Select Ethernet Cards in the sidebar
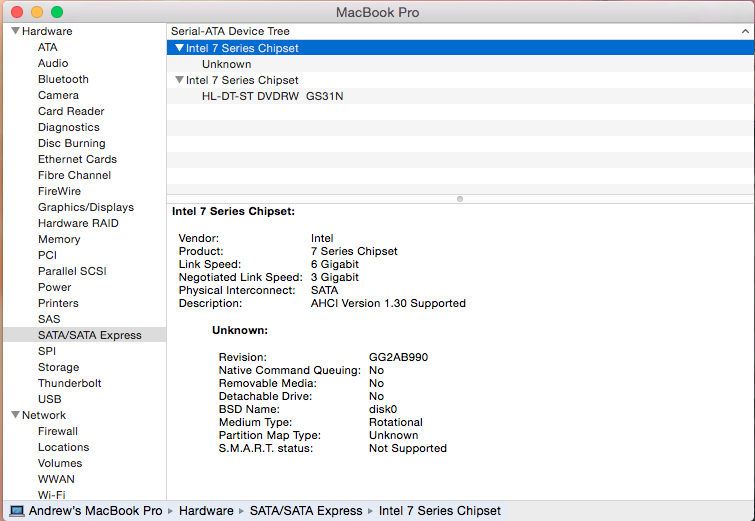 point(78,159)
